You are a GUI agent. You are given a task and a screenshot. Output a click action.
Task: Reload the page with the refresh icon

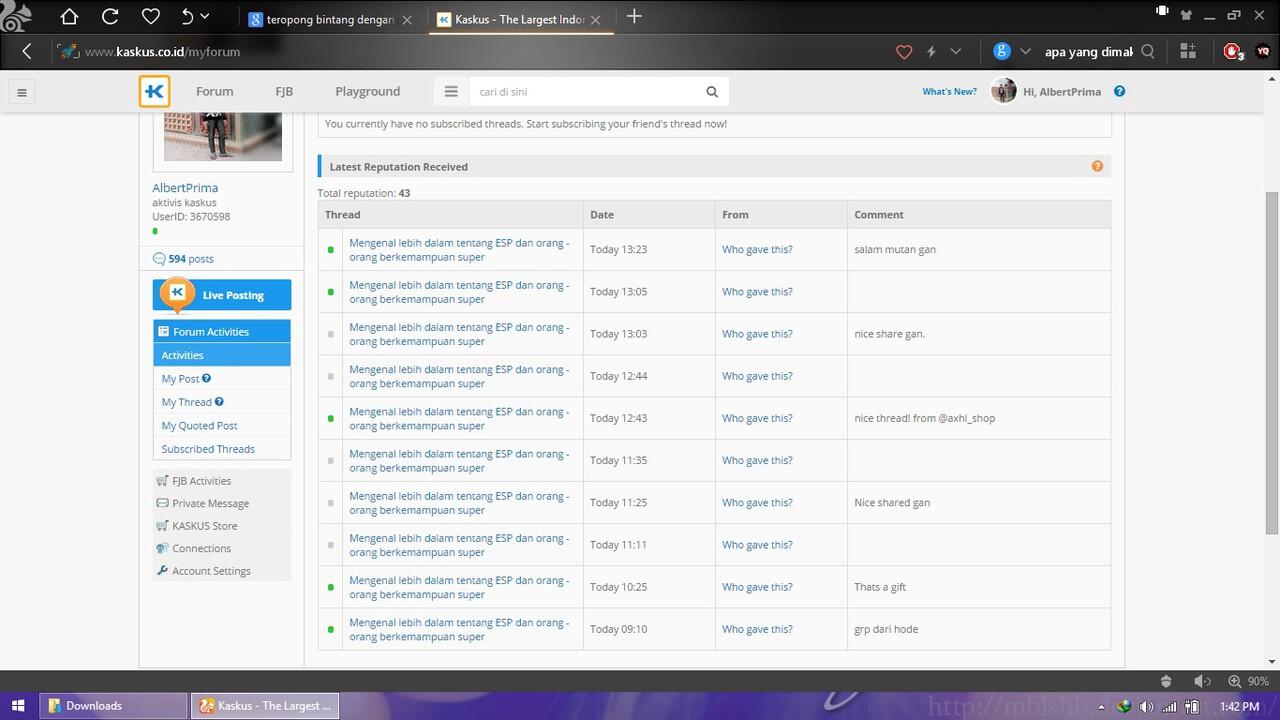tap(110, 16)
